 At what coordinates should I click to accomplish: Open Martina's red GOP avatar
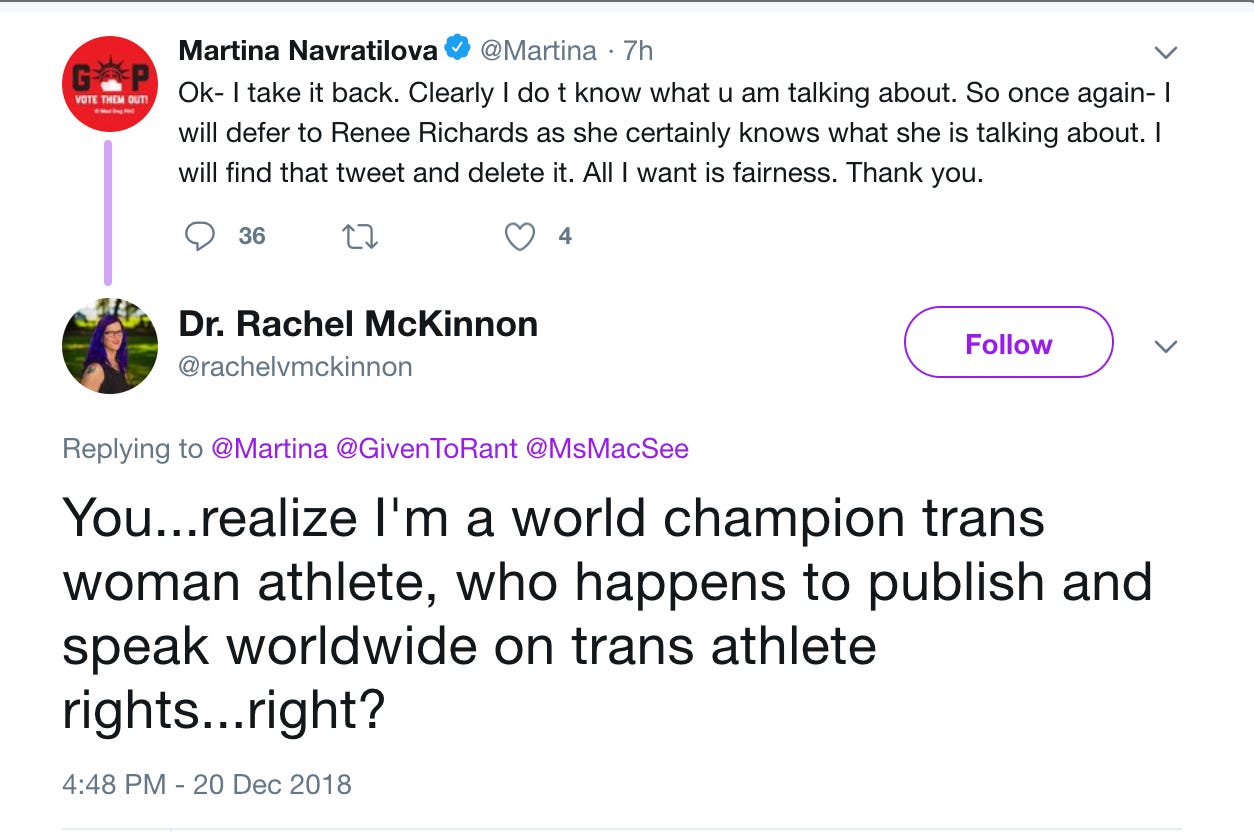pos(109,84)
